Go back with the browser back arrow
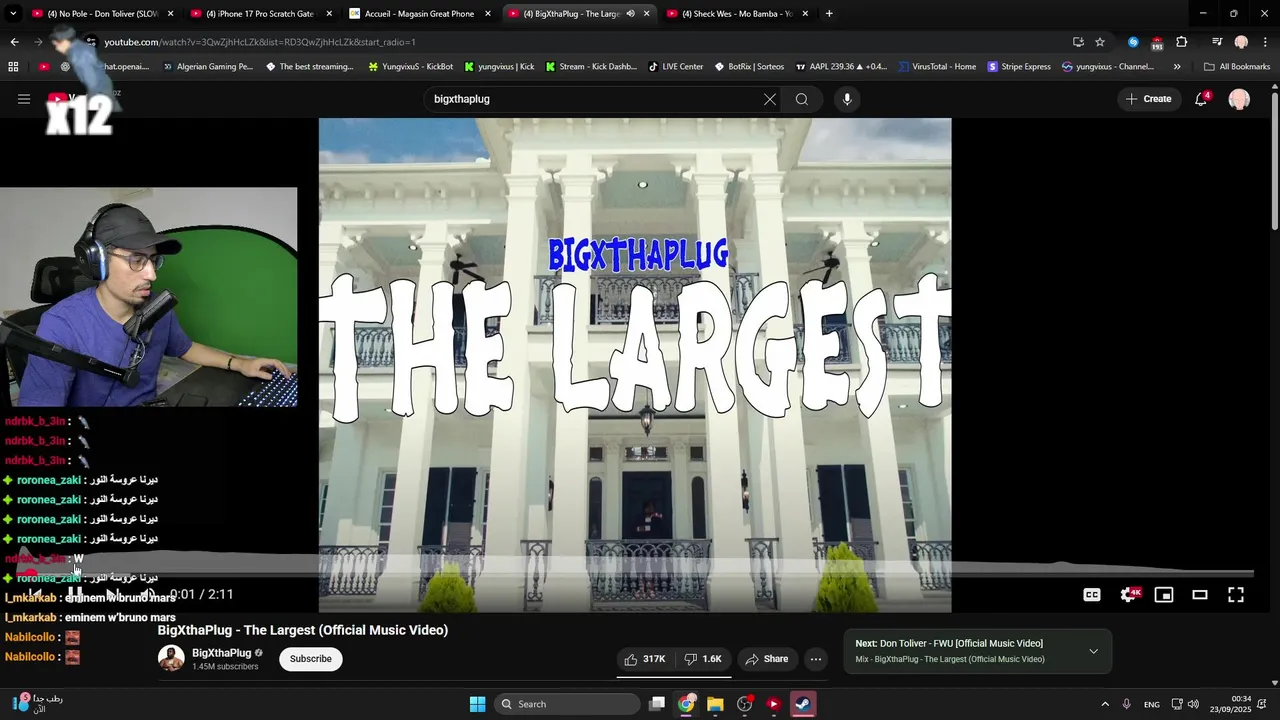Screen dimensions: 1280x720 pos(14,42)
